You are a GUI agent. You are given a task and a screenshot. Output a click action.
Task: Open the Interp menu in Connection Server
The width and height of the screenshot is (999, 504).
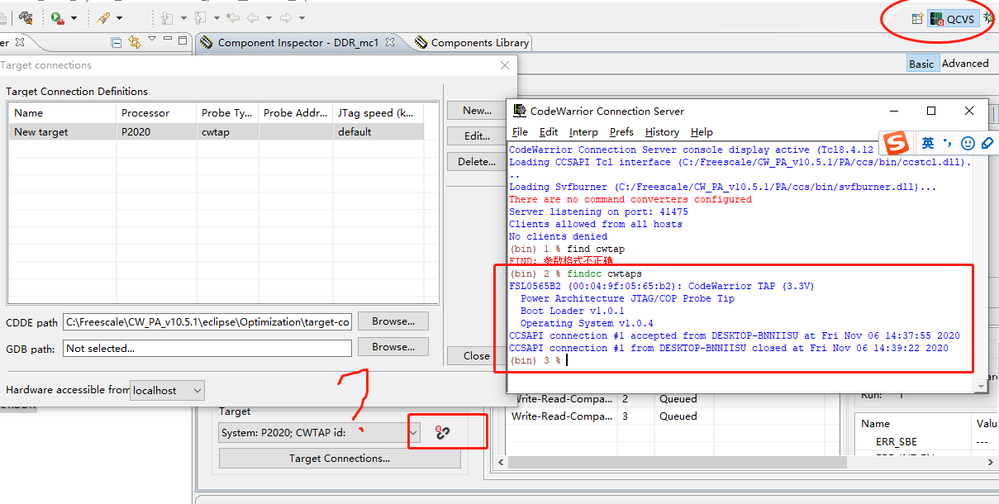(583, 132)
